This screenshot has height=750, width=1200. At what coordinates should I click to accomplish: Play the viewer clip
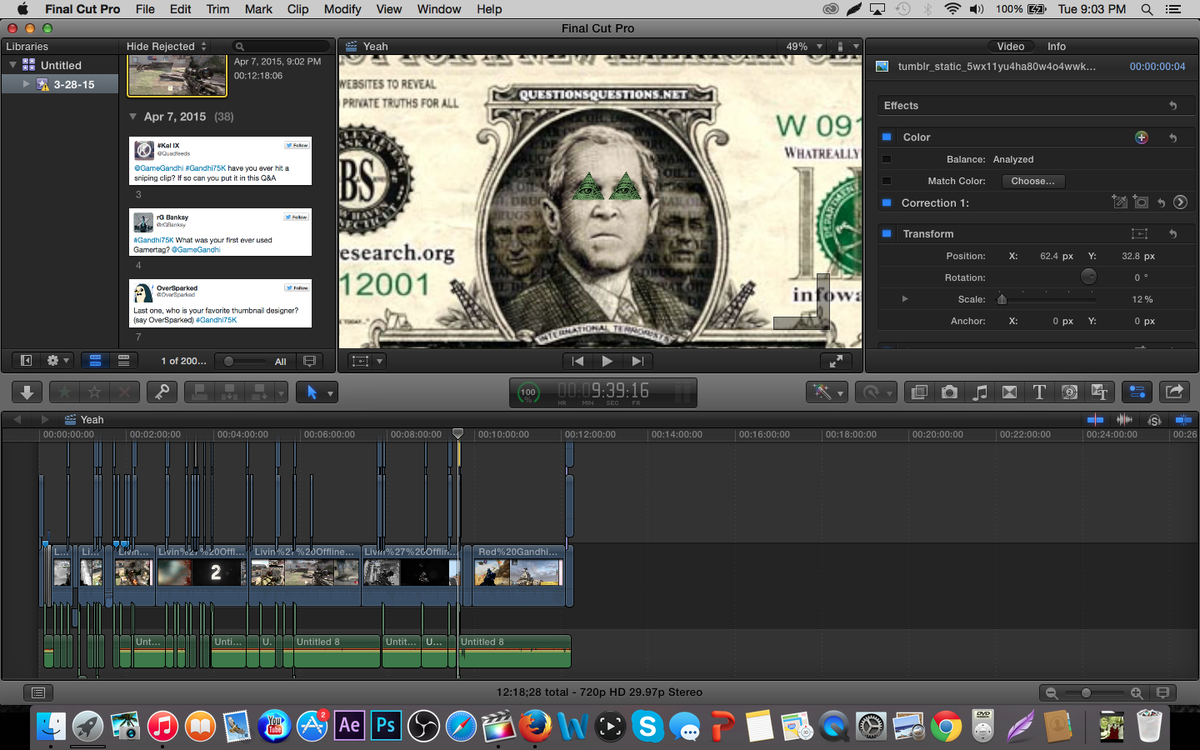[x=607, y=361]
